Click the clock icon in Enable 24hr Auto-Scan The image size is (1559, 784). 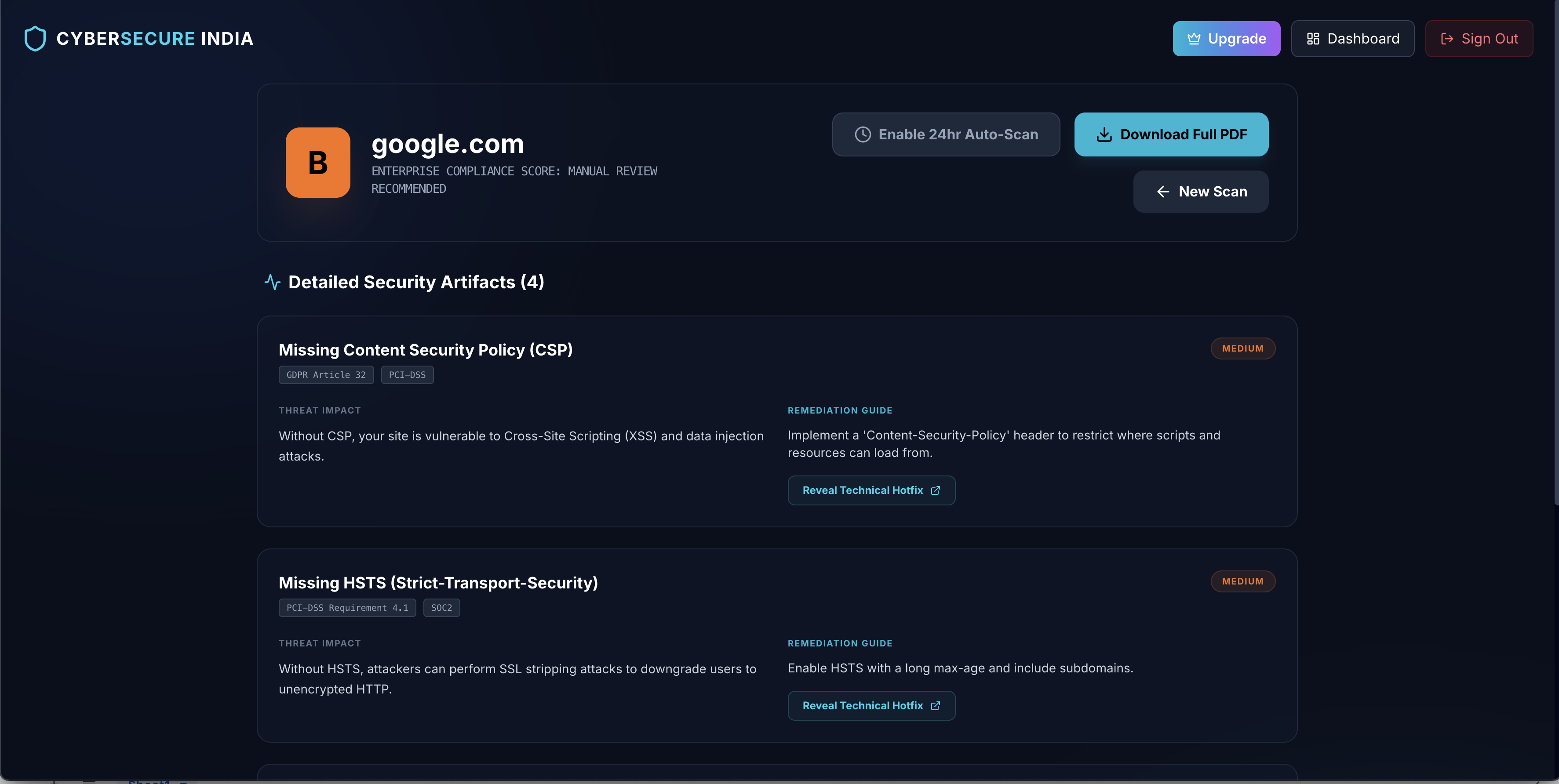[863, 134]
